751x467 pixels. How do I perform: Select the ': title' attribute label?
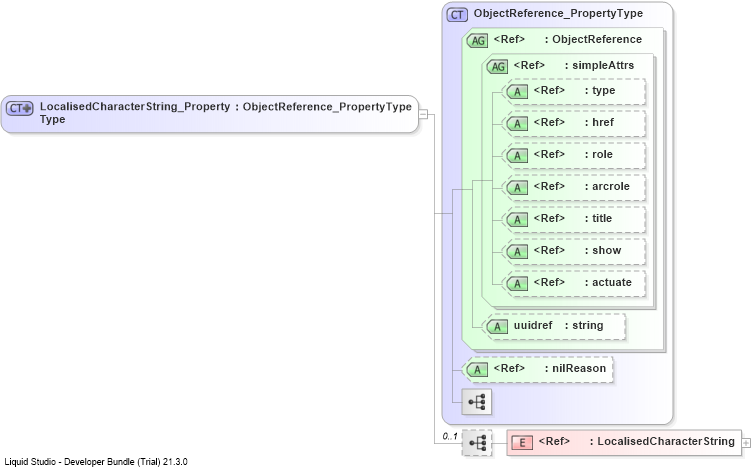coord(598,218)
